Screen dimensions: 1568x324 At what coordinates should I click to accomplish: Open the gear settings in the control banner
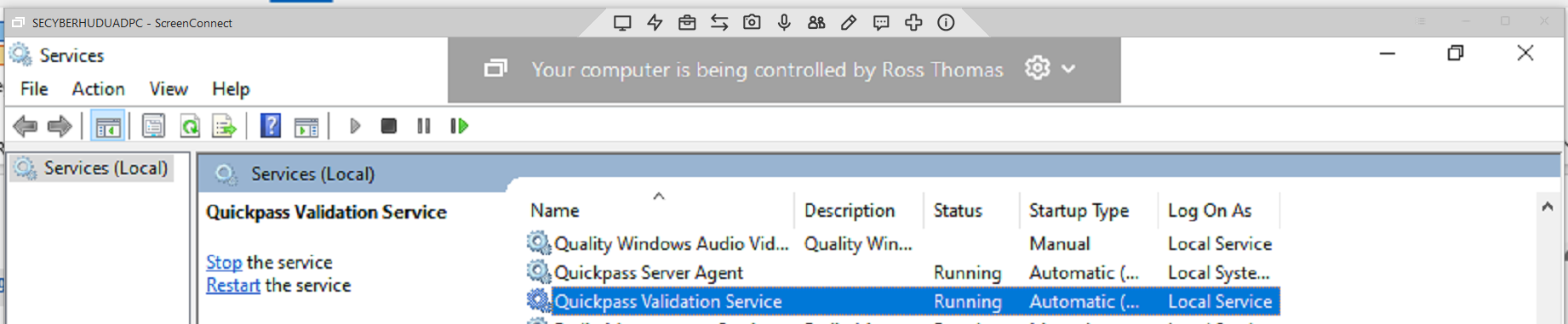coord(1037,68)
